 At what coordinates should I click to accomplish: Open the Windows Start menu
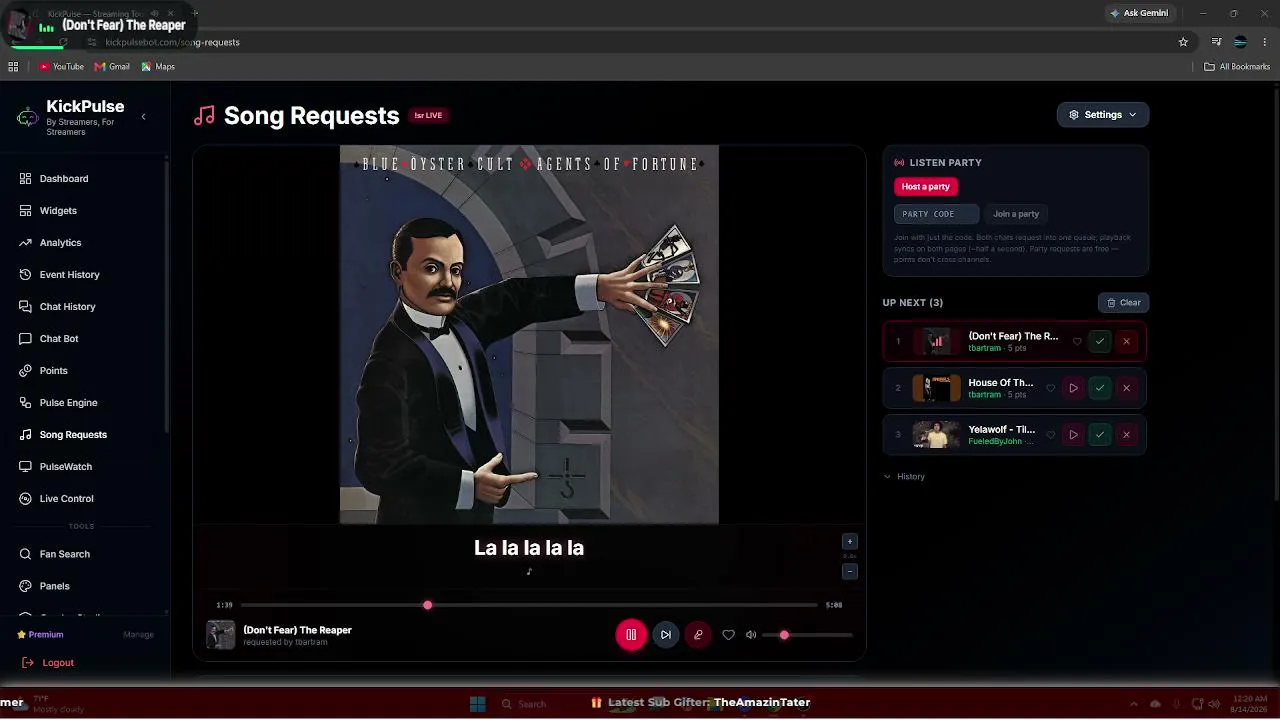[x=477, y=703]
